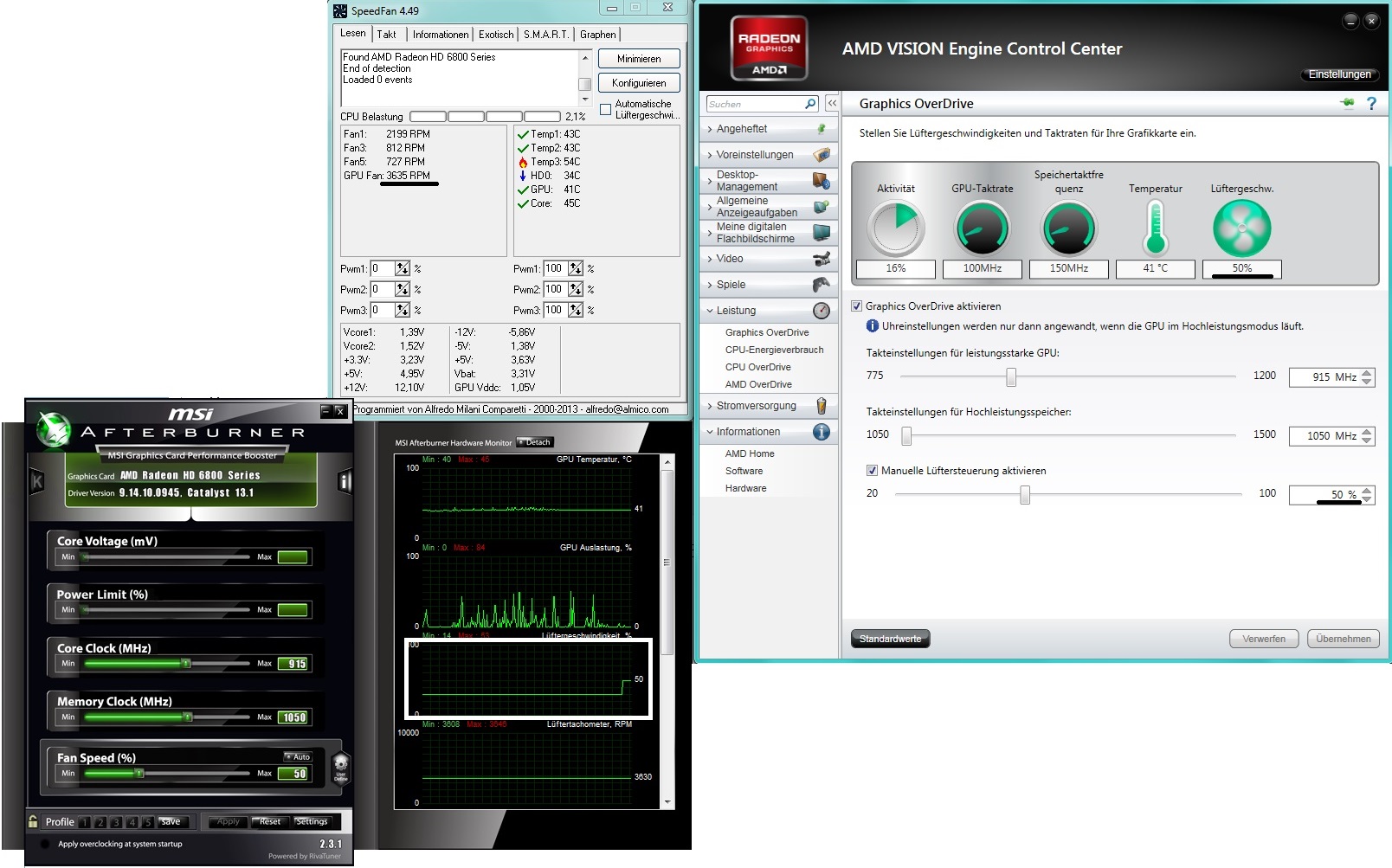Click the Minimieren button in SpeedFan
This screenshot has height=868, width=1392.
coord(639,59)
